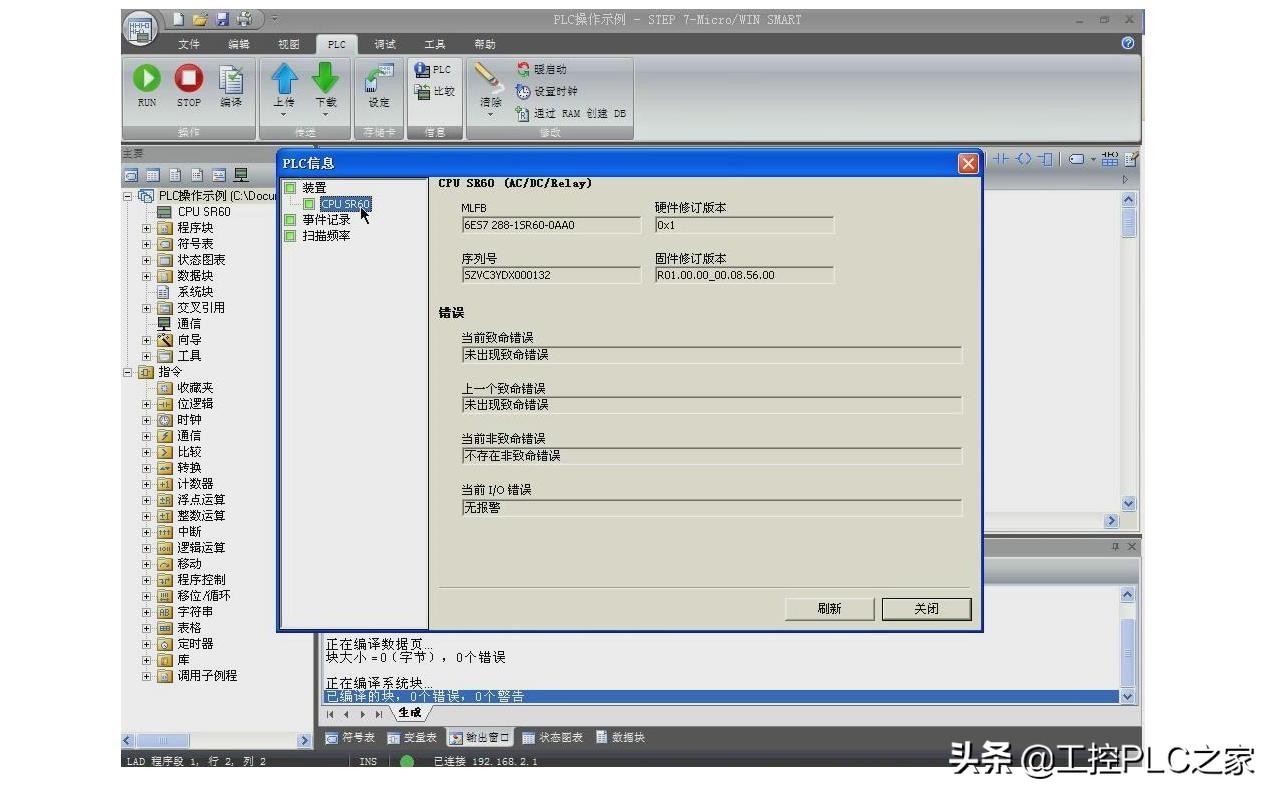Switch to the 视图 ribbon tab
1280x800 pixels.
pos(289,44)
